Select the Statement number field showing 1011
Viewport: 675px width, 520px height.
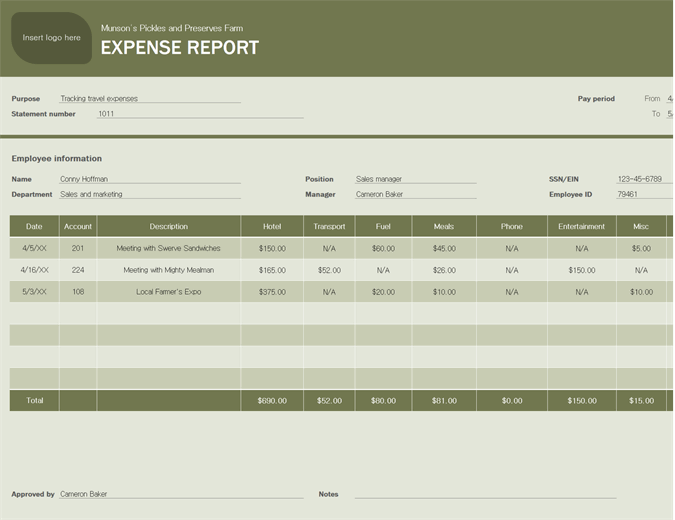coord(199,114)
